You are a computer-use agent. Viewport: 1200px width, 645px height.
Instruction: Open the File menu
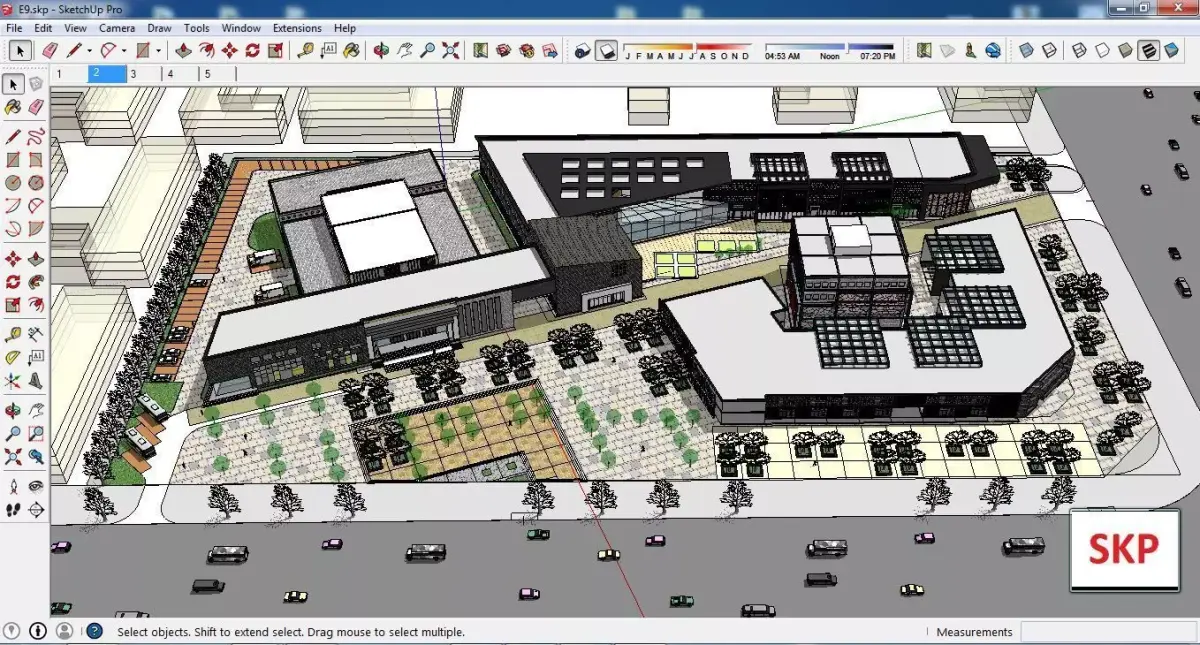14,28
